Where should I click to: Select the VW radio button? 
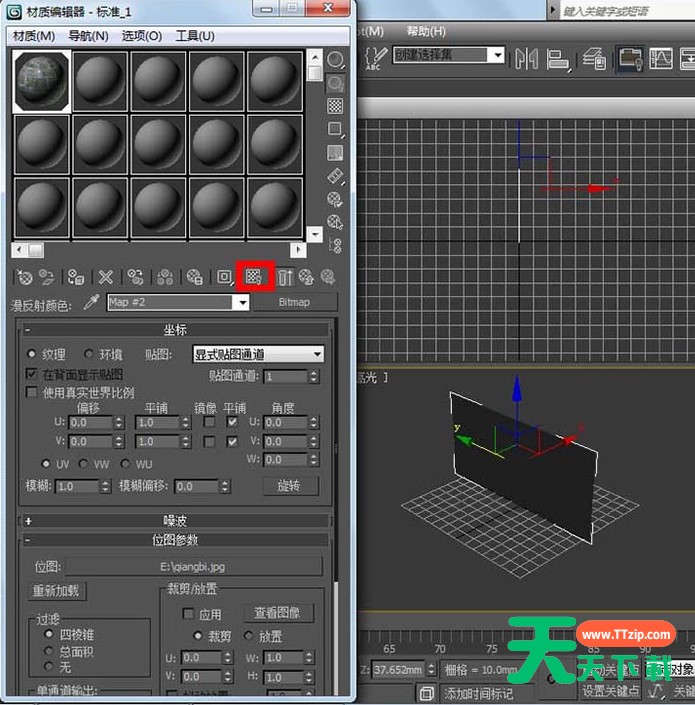click(83, 463)
